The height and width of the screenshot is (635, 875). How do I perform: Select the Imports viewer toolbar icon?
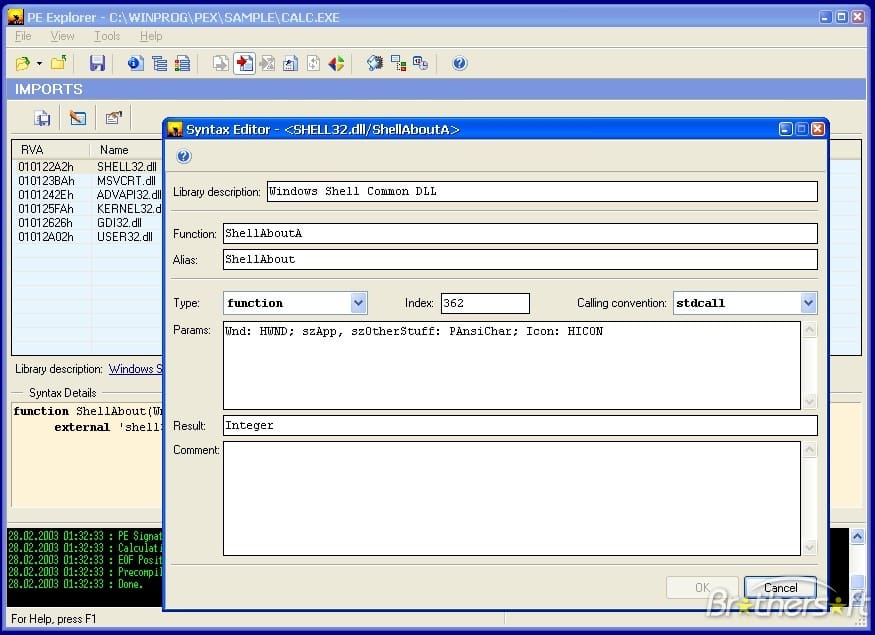(x=242, y=62)
